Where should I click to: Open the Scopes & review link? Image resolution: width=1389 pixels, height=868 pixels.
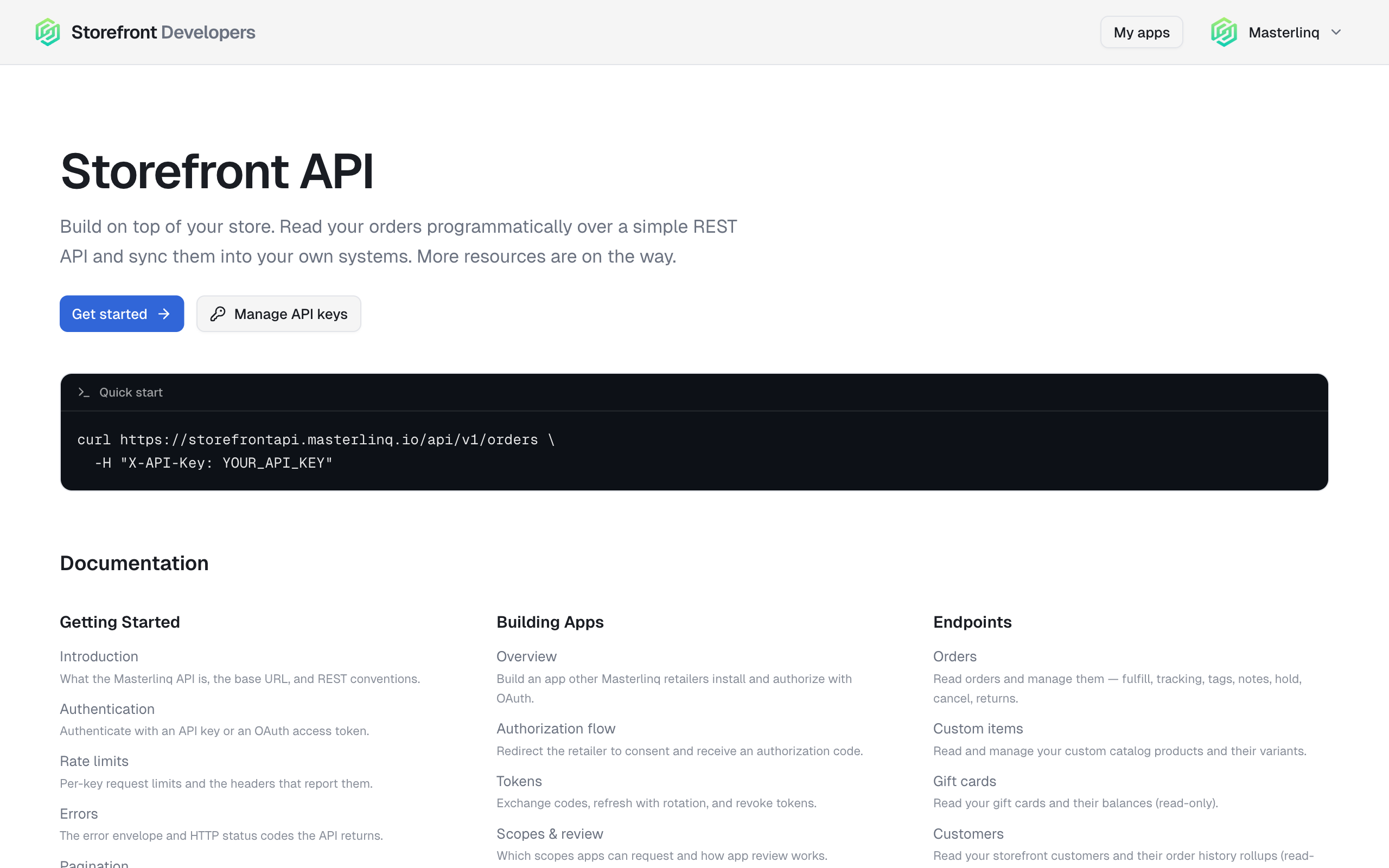[549, 834]
